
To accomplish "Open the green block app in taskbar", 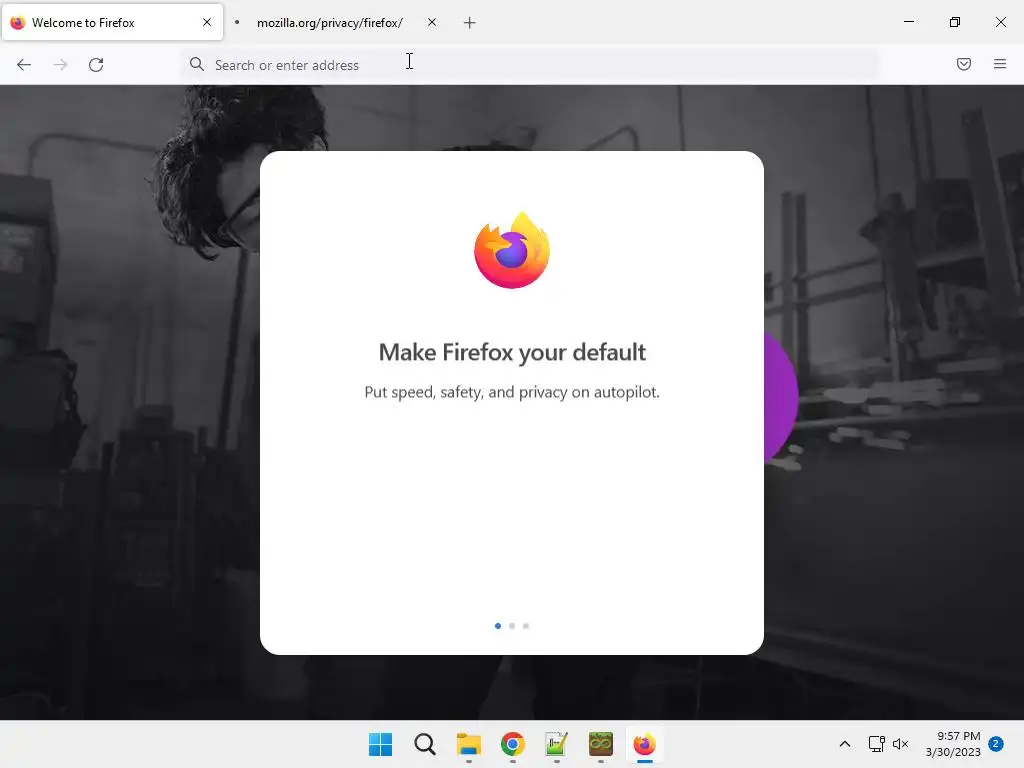I will (600, 744).
